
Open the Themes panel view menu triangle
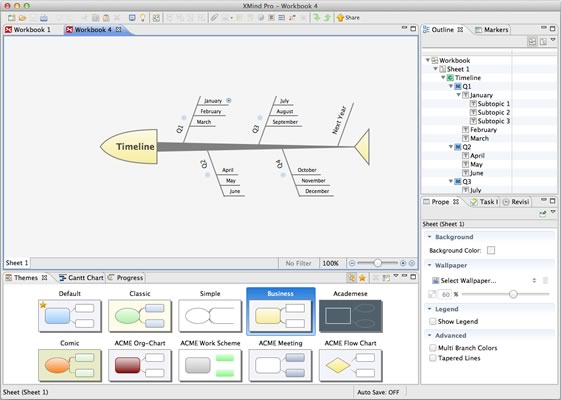(x=396, y=276)
